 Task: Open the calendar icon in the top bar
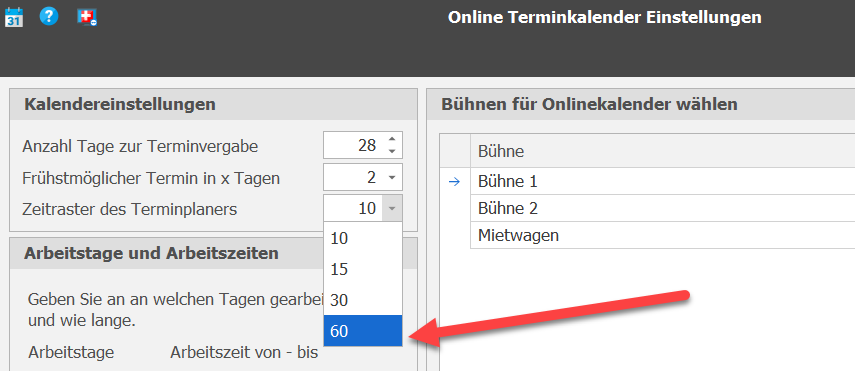(14, 17)
